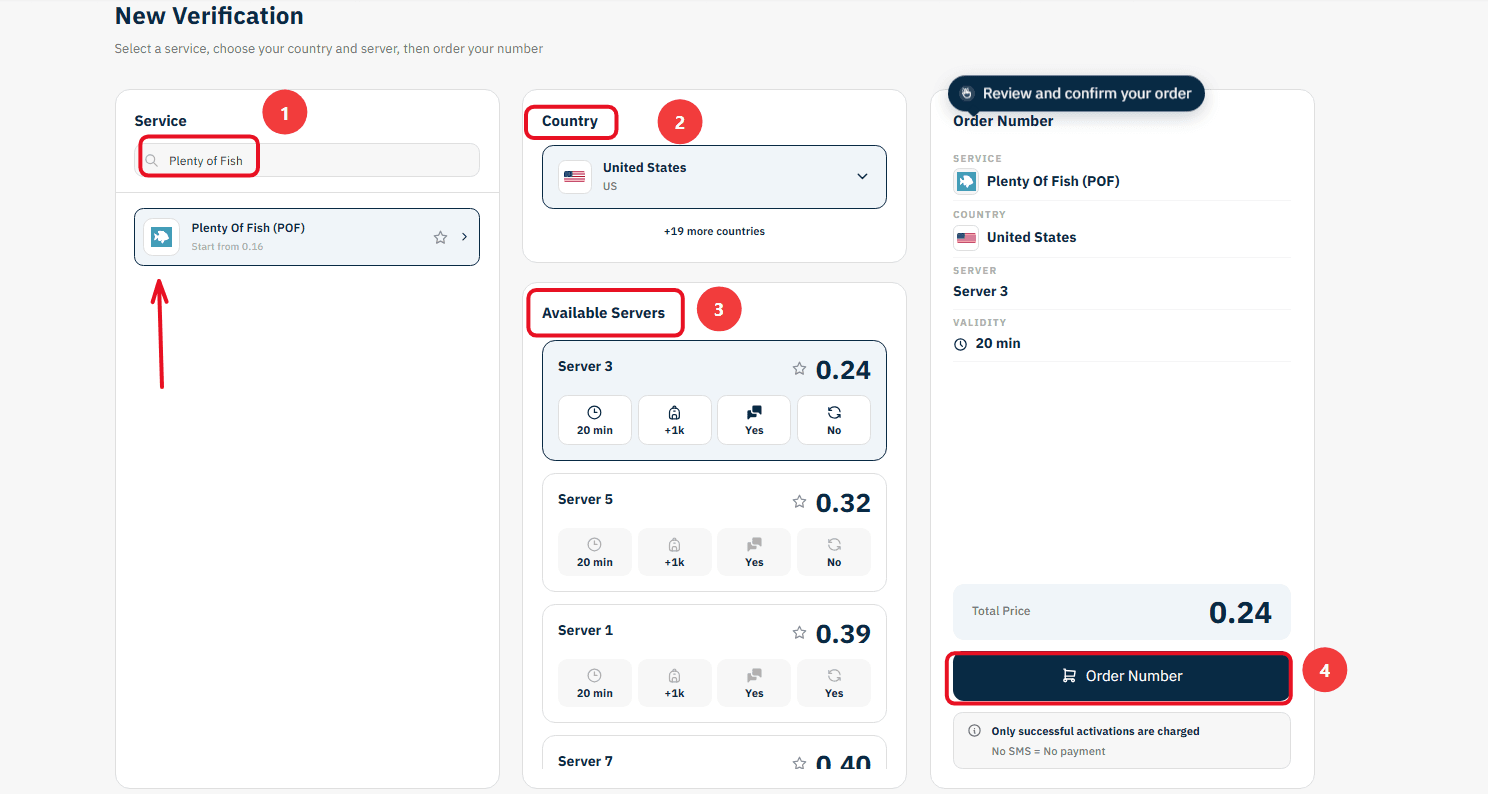Click the chat bubbles icon in Server 1
The height and width of the screenshot is (794, 1488).
[x=754, y=676]
